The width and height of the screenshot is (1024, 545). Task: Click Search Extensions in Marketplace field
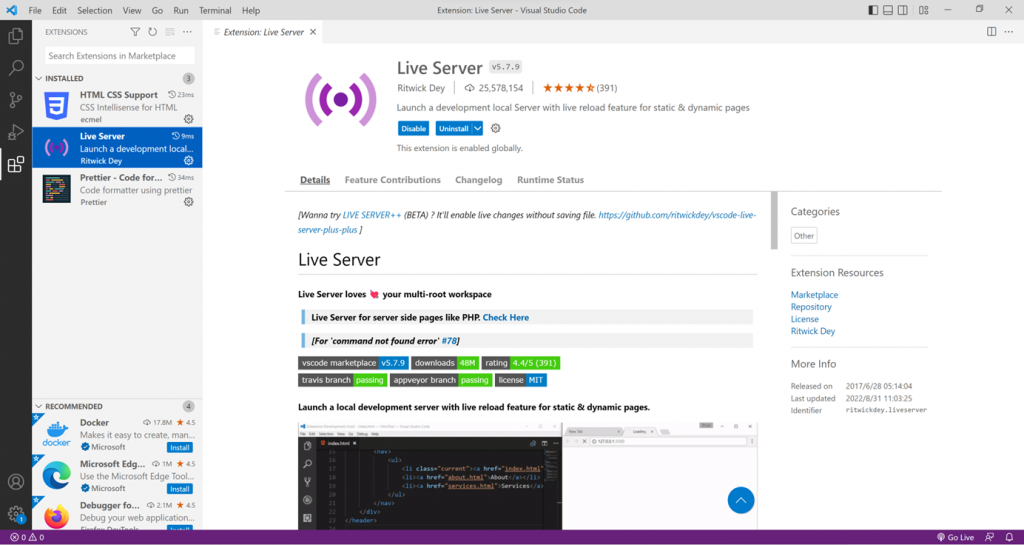[120, 55]
